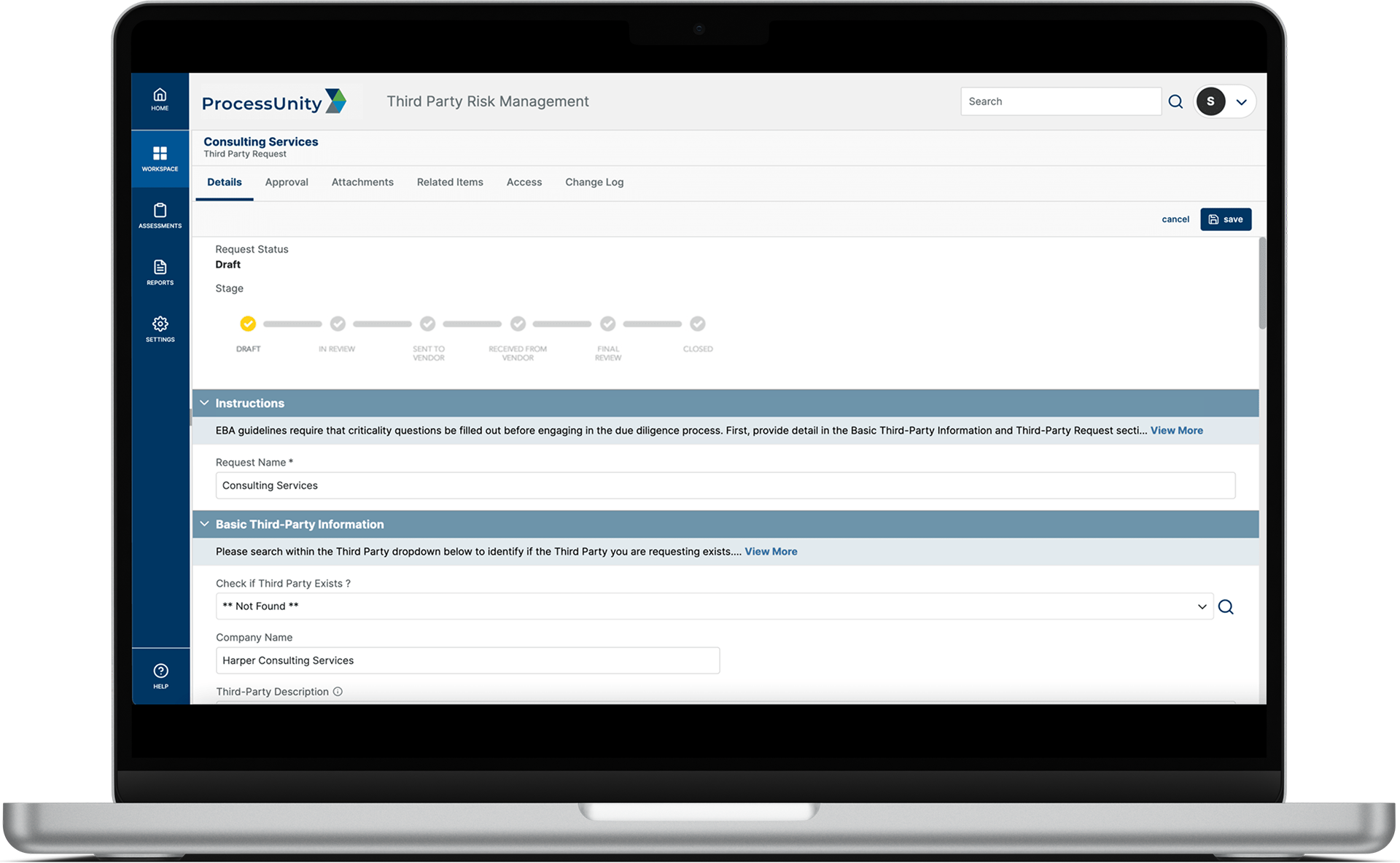The image size is (1400, 863).
Task: Click the Reports icon in sidebar
Action: tap(159, 271)
